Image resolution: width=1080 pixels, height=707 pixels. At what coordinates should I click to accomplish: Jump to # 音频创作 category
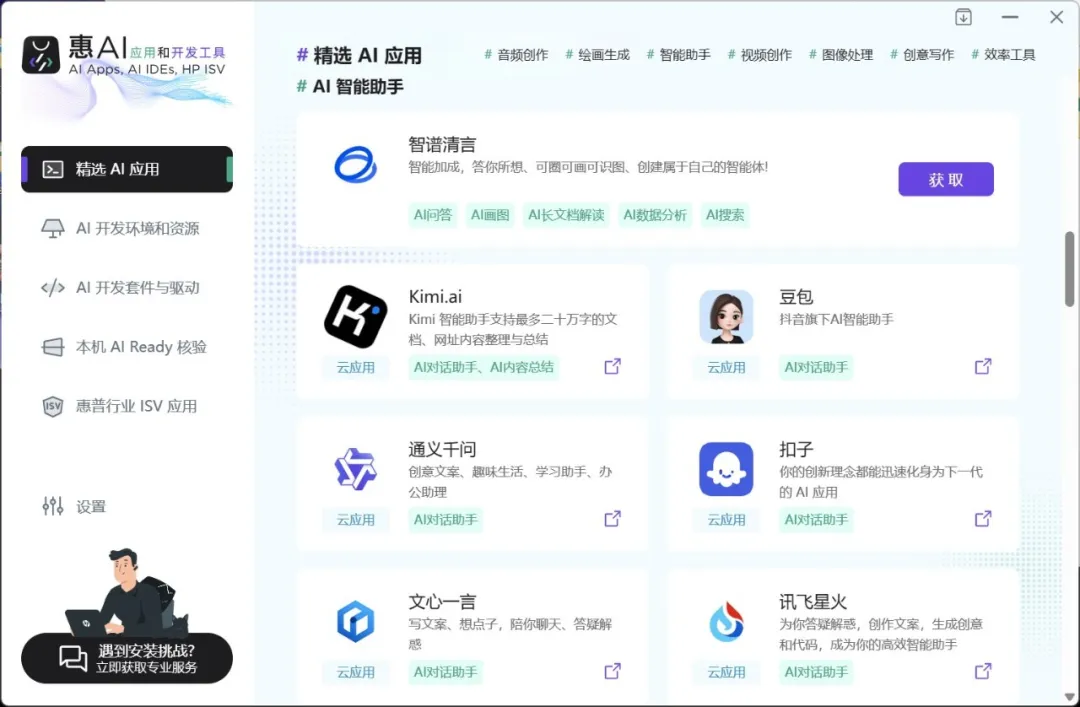(517, 55)
